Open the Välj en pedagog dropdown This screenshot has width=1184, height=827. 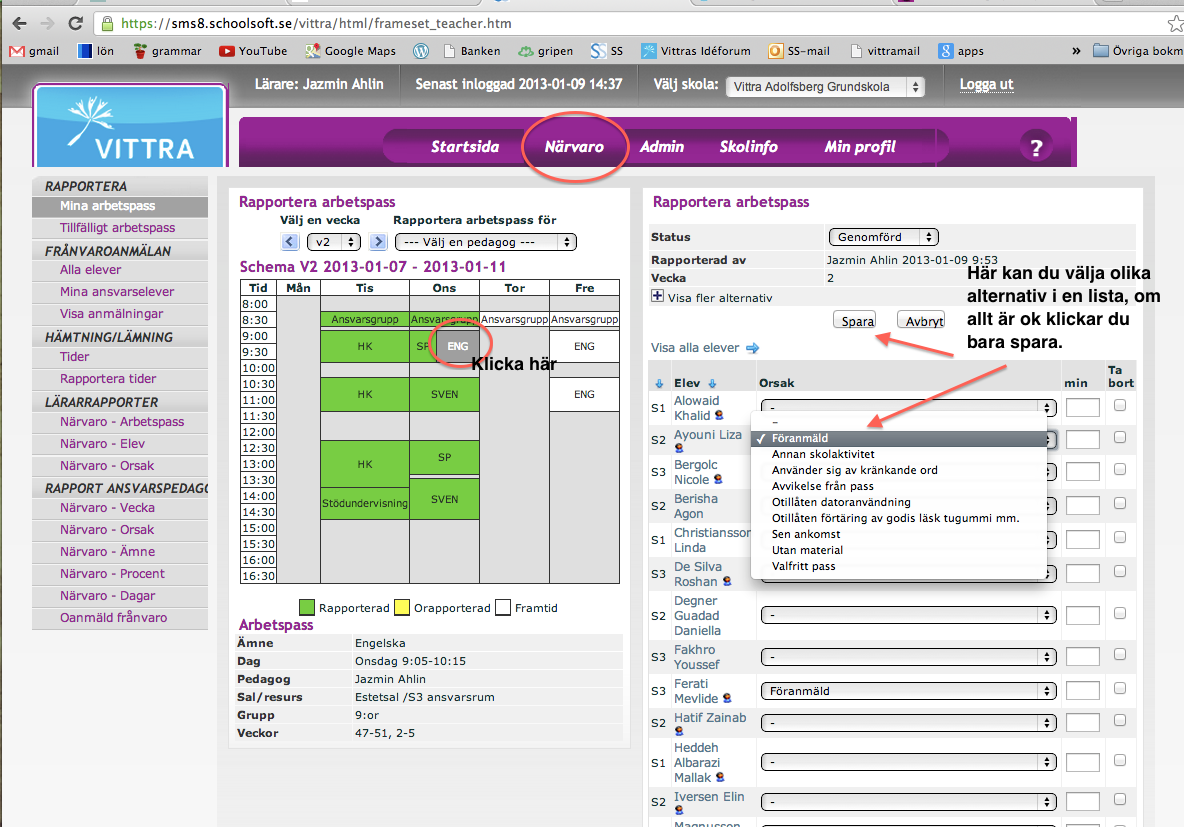coord(486,242)
